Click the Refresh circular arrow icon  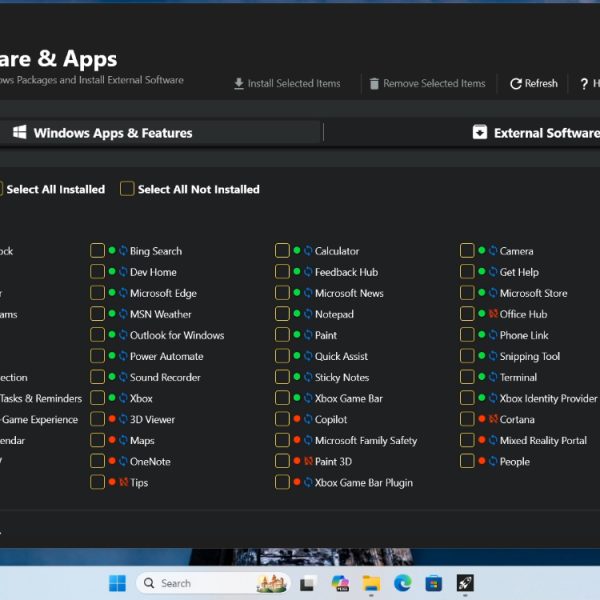(x=516, y=83)
